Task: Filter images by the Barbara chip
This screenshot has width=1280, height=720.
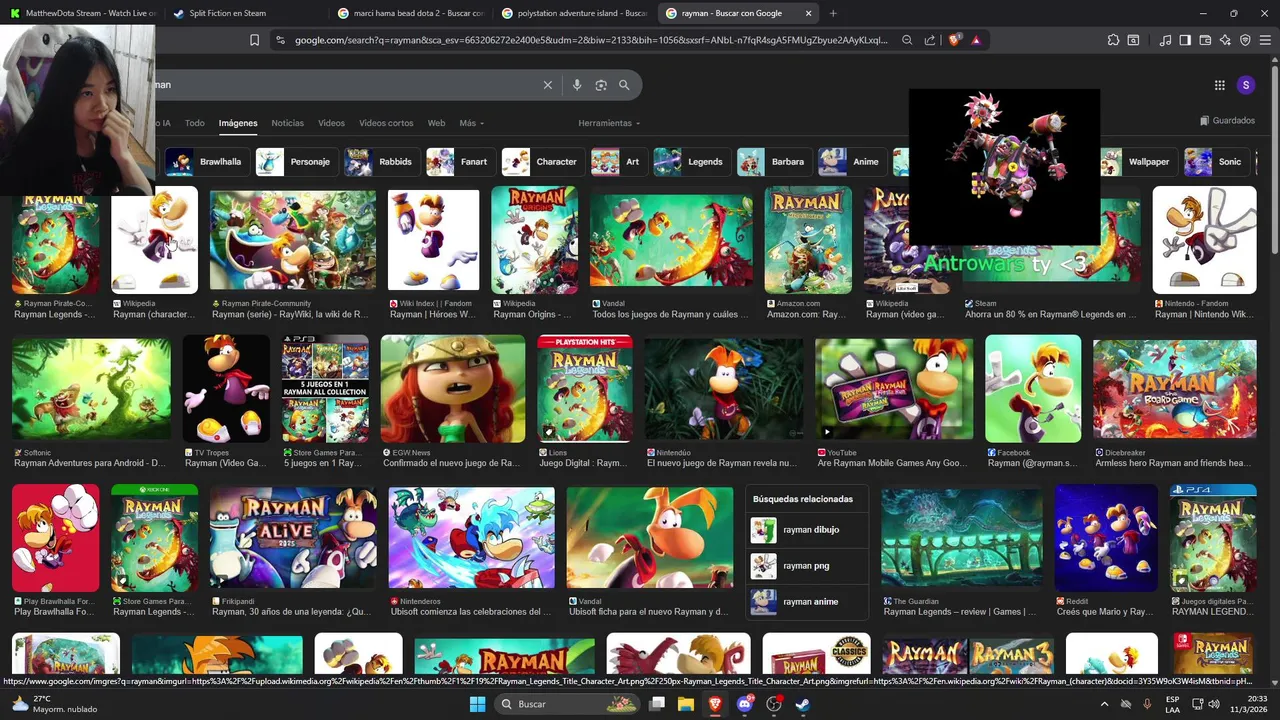Action: point(773,162)
